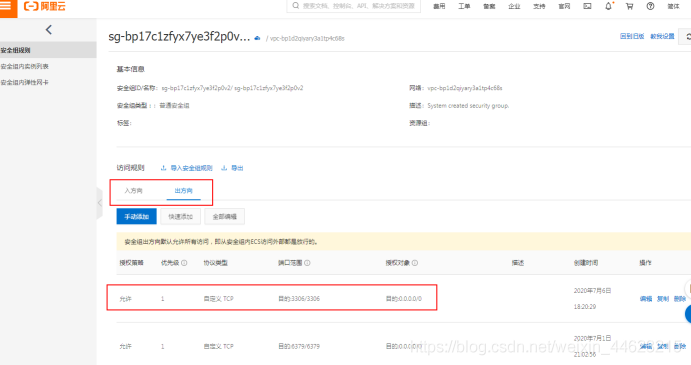Click the title sg-bp17c1zfyx7ye3f2p0v...
The image size is (691, 365).
[x=179, y=37]
